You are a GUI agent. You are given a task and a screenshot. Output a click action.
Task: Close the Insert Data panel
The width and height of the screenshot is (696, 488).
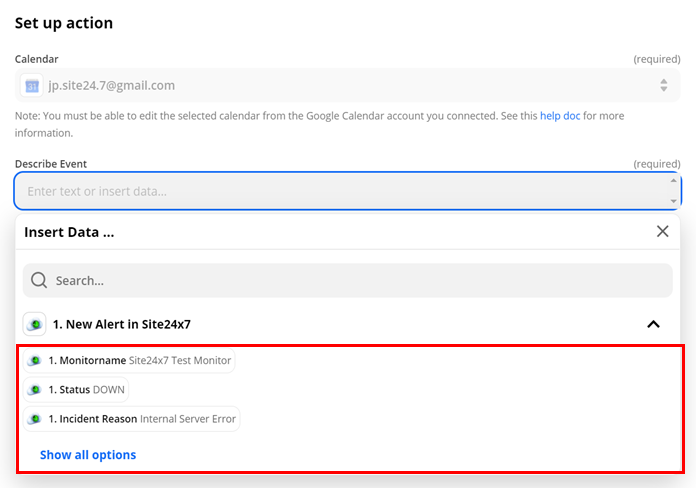[662, 231]
